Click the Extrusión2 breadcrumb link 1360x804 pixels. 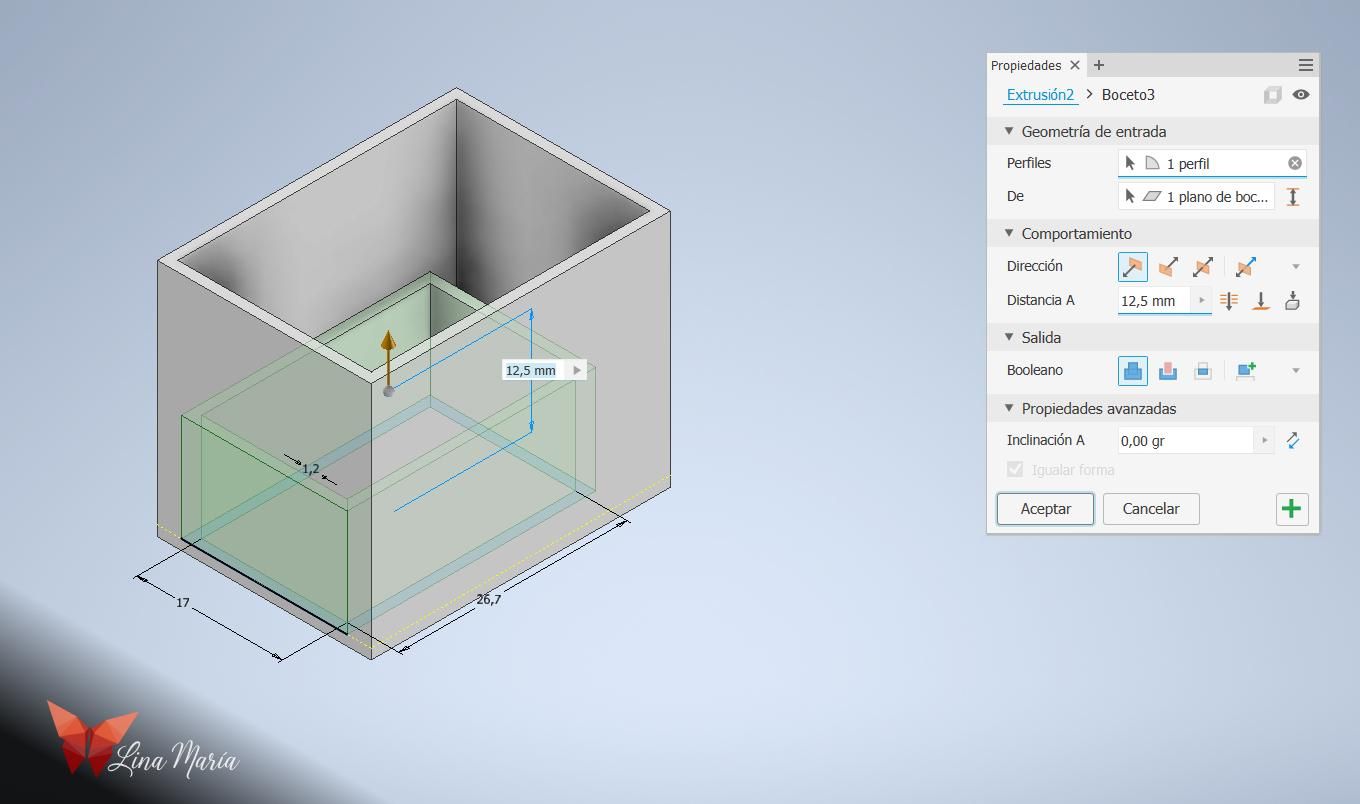(1040, 95)
